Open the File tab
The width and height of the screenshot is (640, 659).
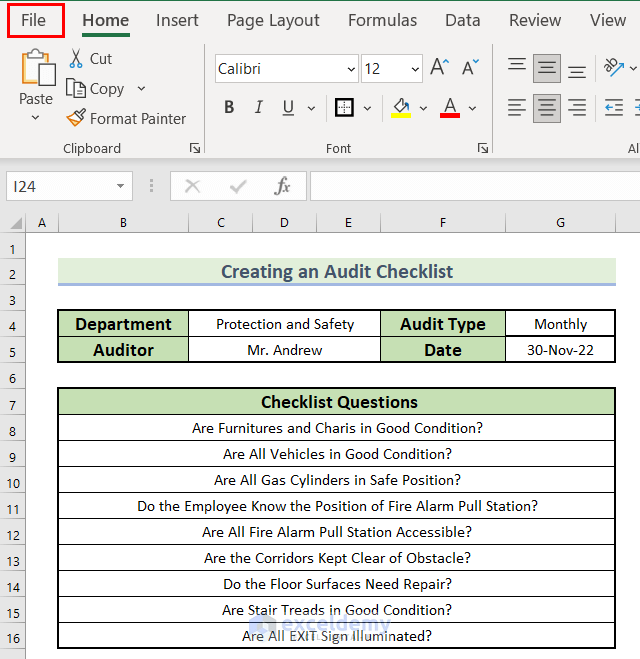(x=34, y=20)
